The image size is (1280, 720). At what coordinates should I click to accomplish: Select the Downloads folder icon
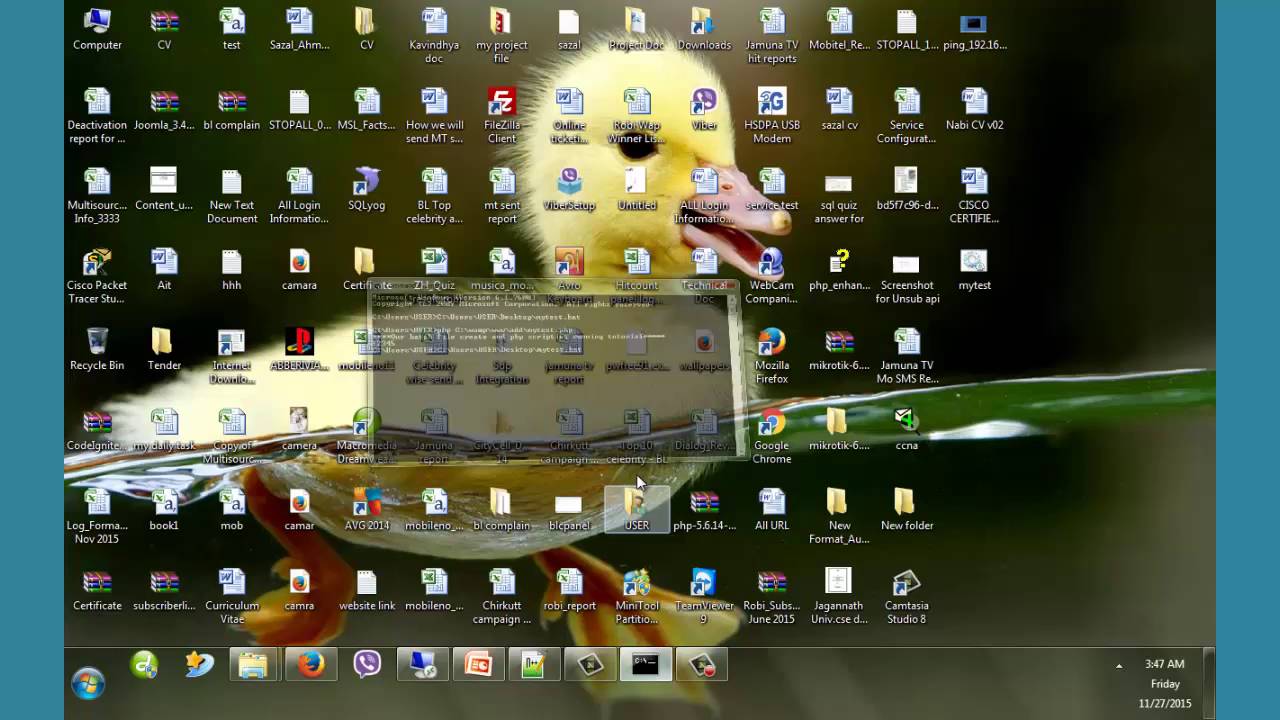point(704,30)
